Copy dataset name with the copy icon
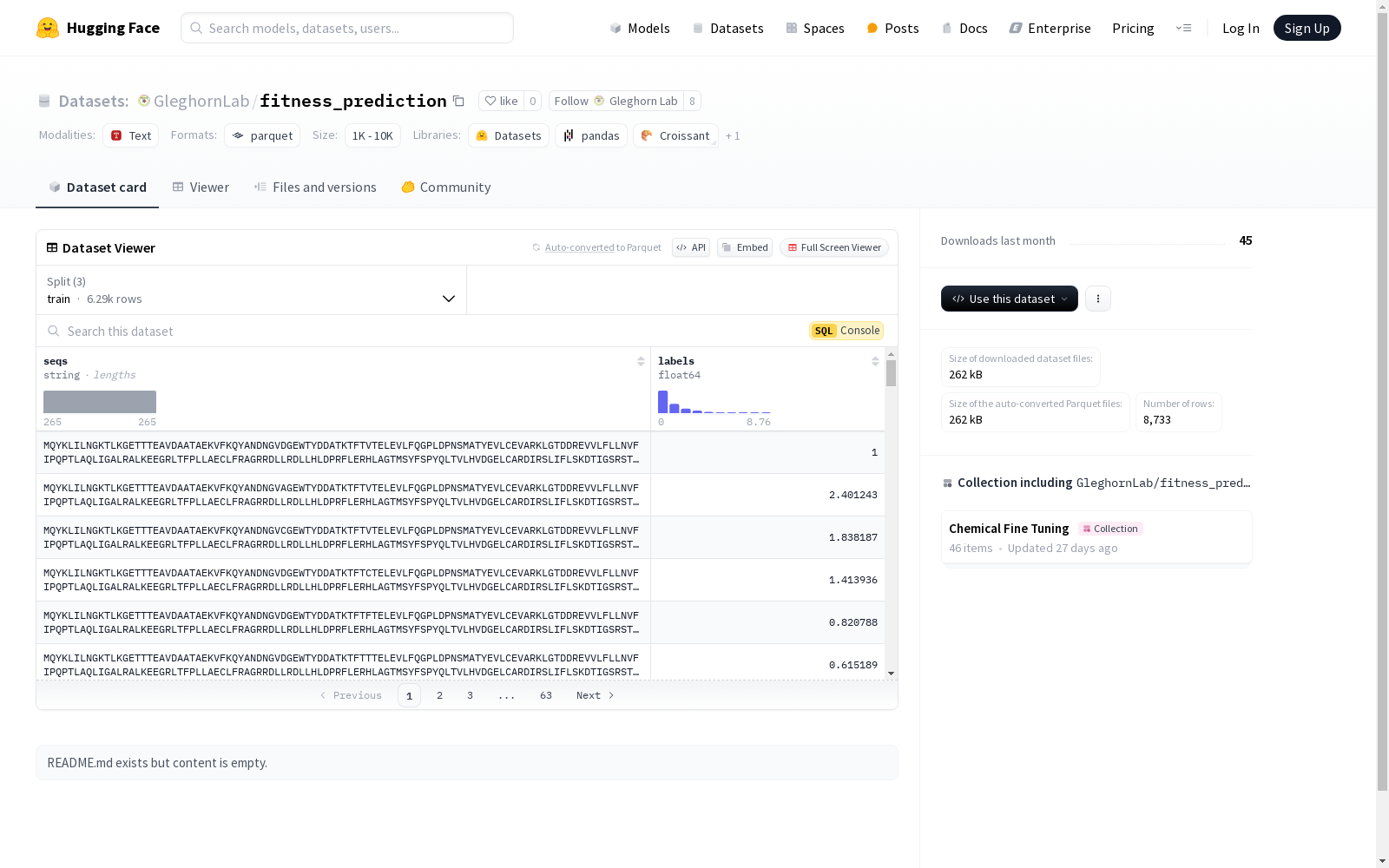The image size is (1389, 868). tap(458, 102)
